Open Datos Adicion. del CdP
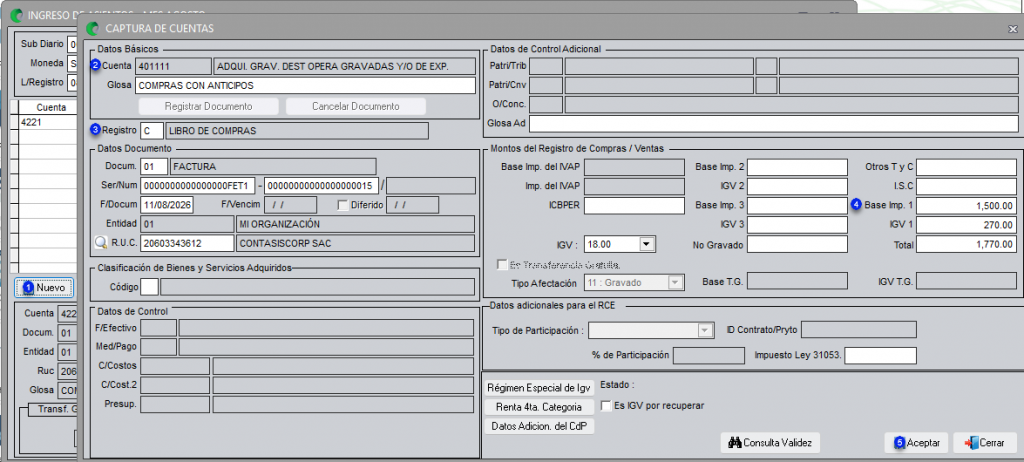The width and height of the screenshot is (1024, 462). [x=539, y=425]
